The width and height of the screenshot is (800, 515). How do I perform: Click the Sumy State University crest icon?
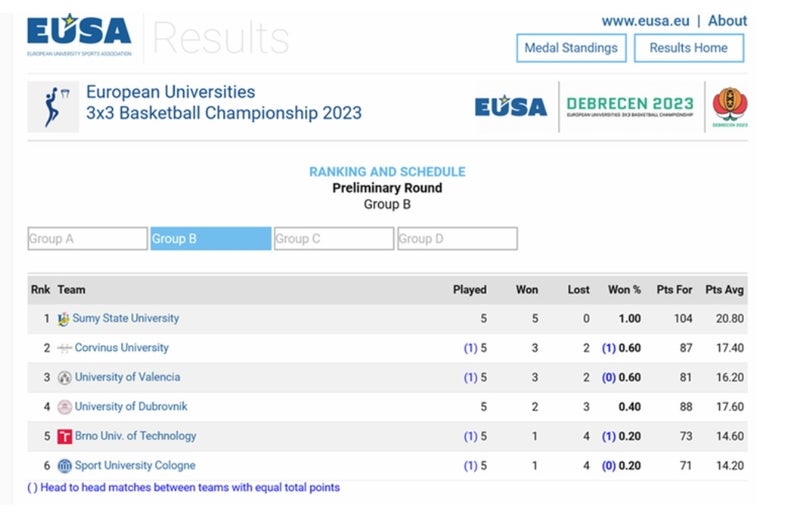coord(64,319)
